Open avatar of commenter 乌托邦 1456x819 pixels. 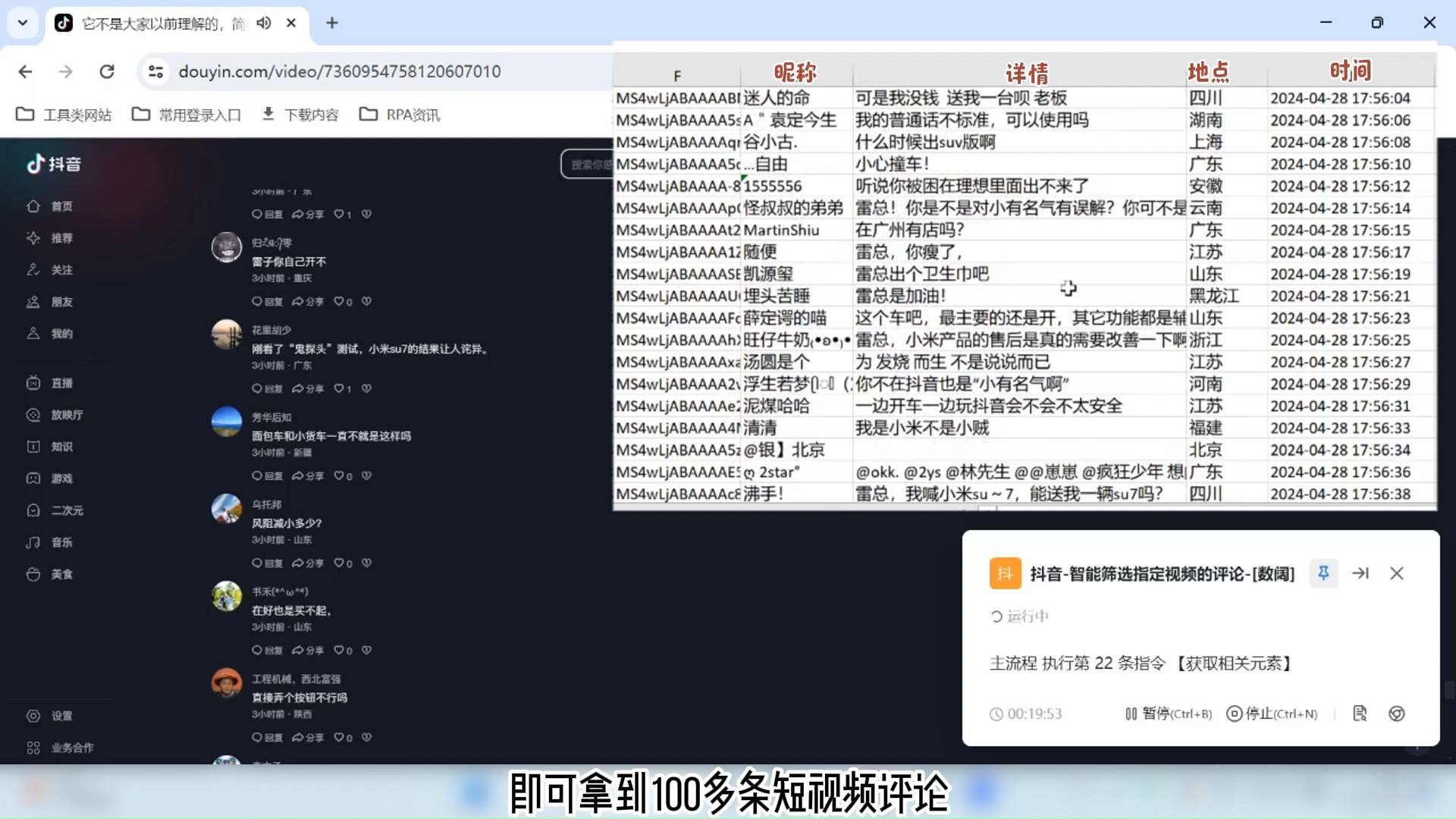click(227, 509)
